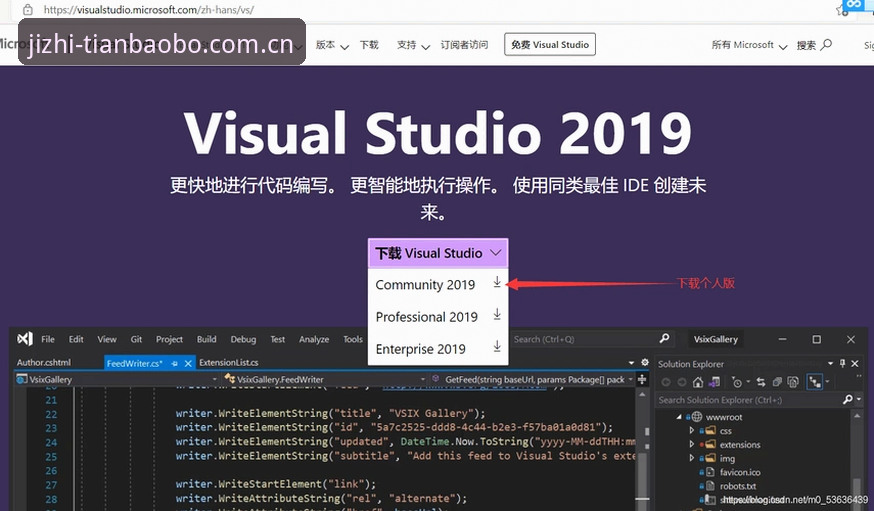The image size is (874, 511).
Task: Click the 免费 Visual Studio button
Action: 550,45
